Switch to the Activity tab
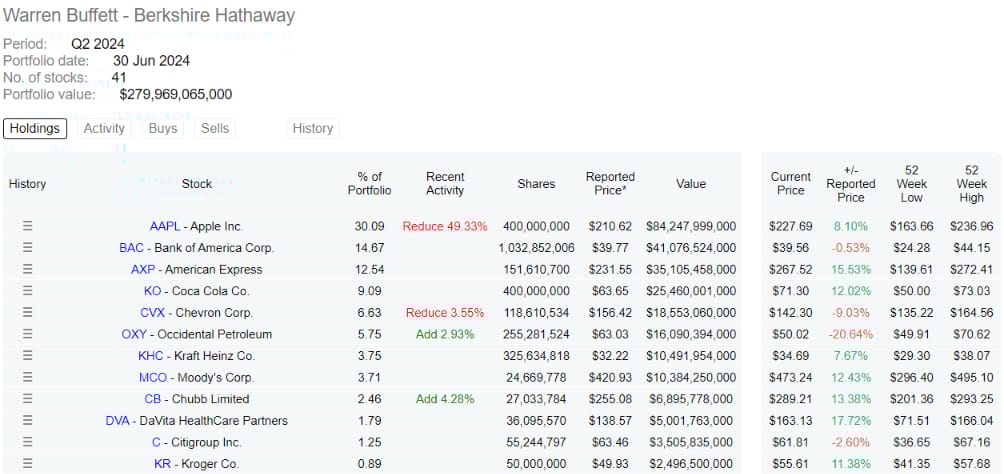Viewport: 1004px width, 474px height. 104,128
